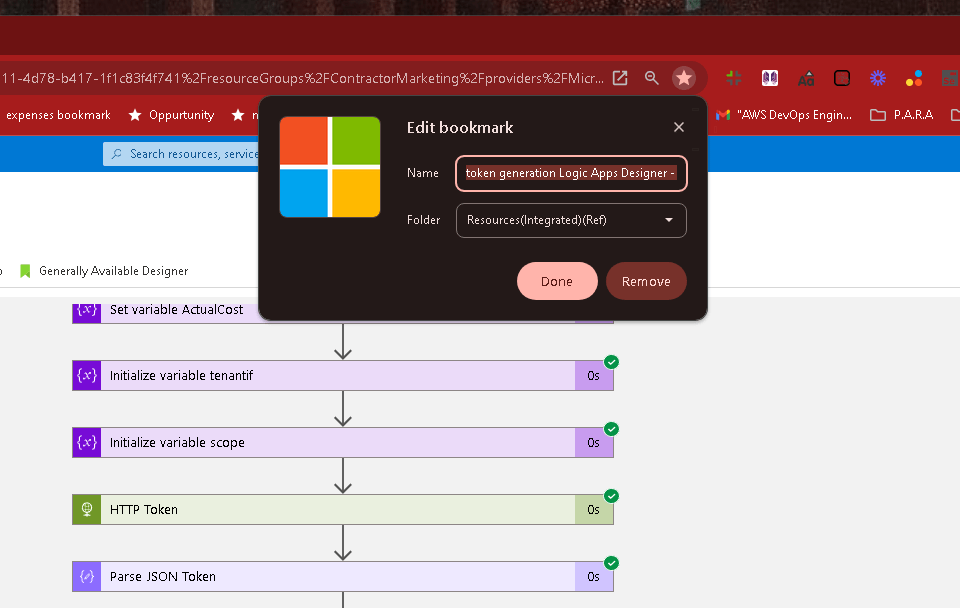The width and height of the screenshot is (960, 608).
Task: Click the 0s duration on Initialize variable scope
Action: click(593, 443)
